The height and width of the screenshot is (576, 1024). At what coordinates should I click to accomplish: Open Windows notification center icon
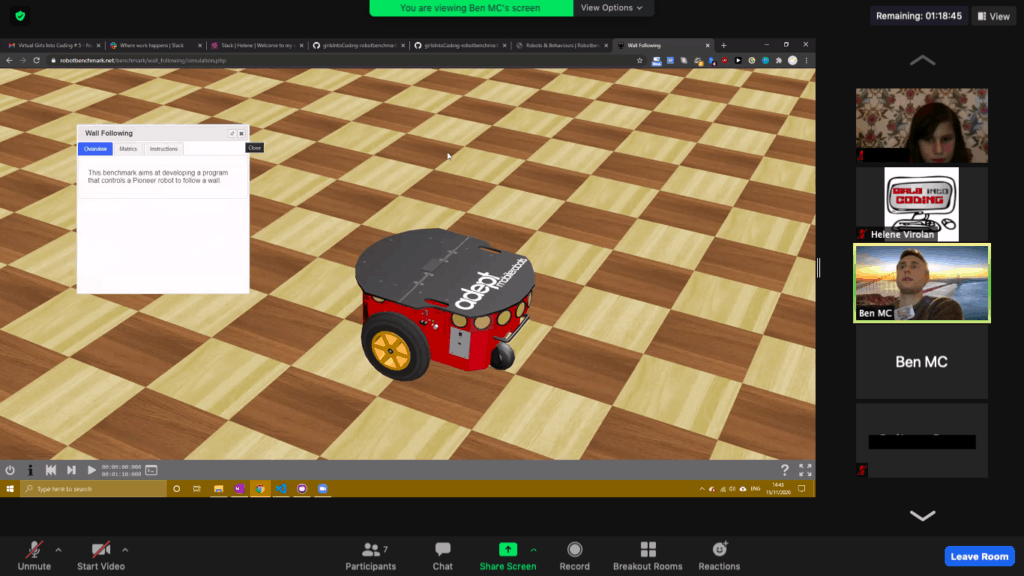pyautogui.click(x=802, y=488)
